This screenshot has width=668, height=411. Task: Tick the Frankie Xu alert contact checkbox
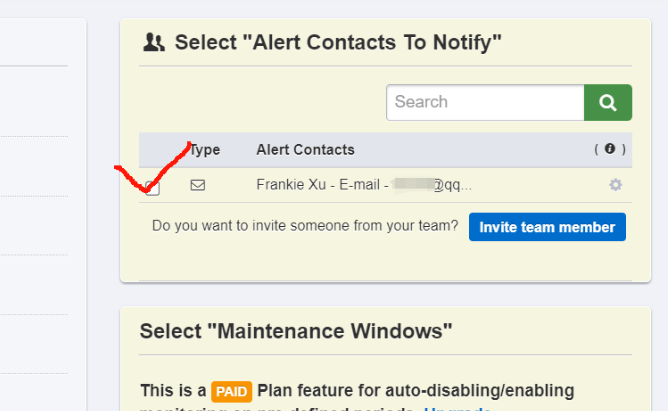[x=152, y=188]
